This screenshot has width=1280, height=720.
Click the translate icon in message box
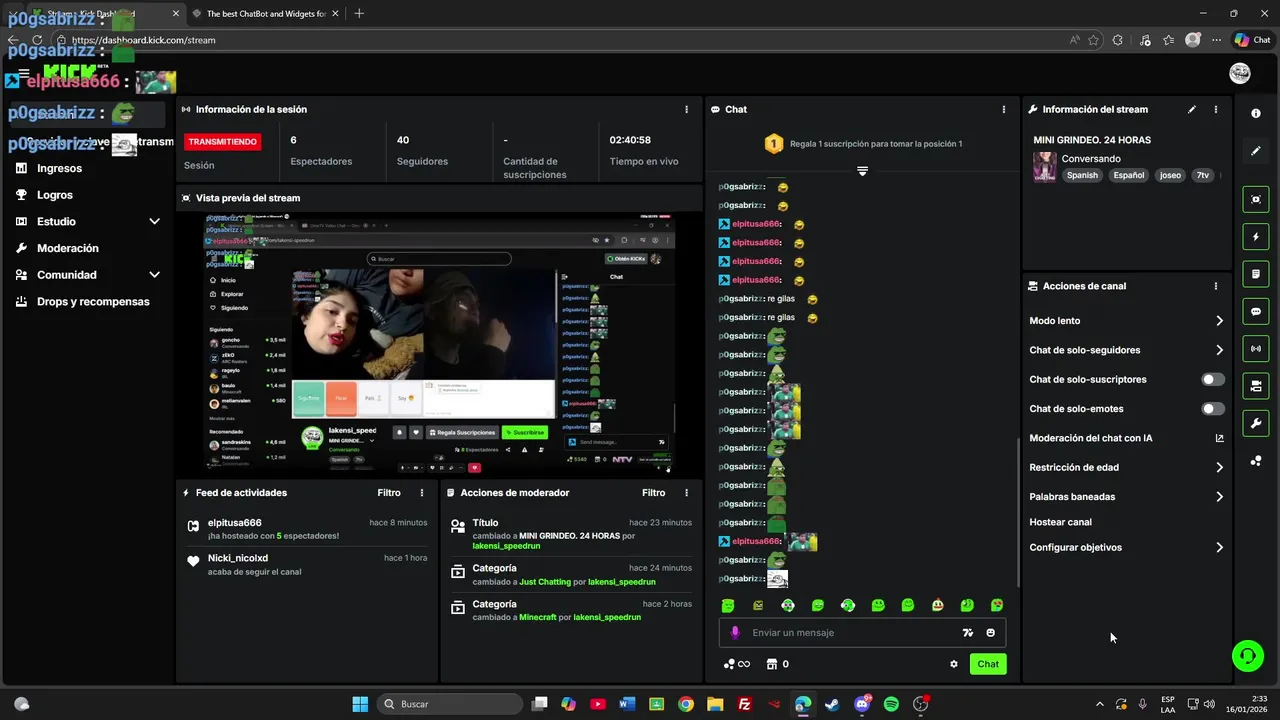(967, 633)
